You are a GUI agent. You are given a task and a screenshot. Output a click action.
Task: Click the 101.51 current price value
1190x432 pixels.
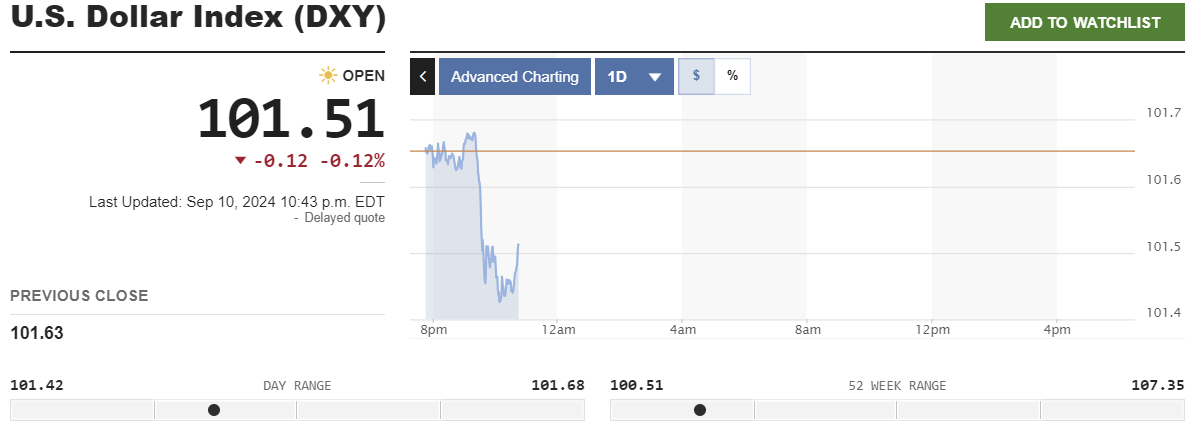click(291, 118)
